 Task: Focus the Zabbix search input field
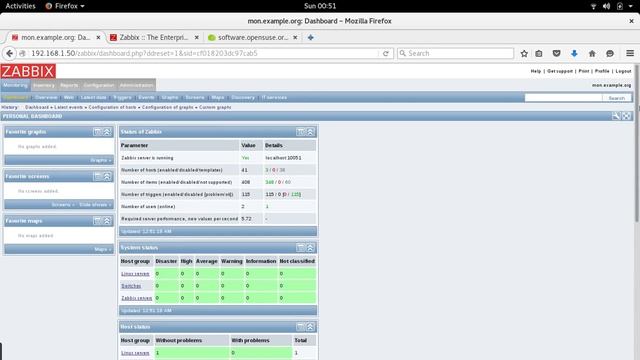click(563, 98)
